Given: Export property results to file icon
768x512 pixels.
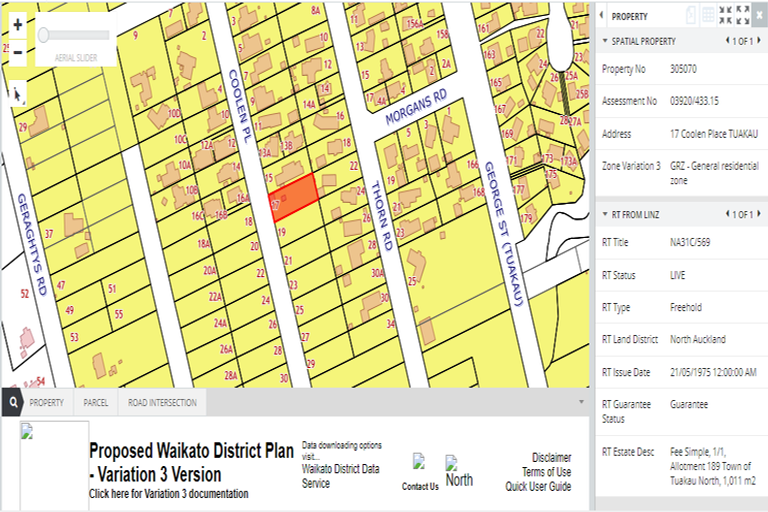Looking at the screenshot, I should click(x=690, y=15).
